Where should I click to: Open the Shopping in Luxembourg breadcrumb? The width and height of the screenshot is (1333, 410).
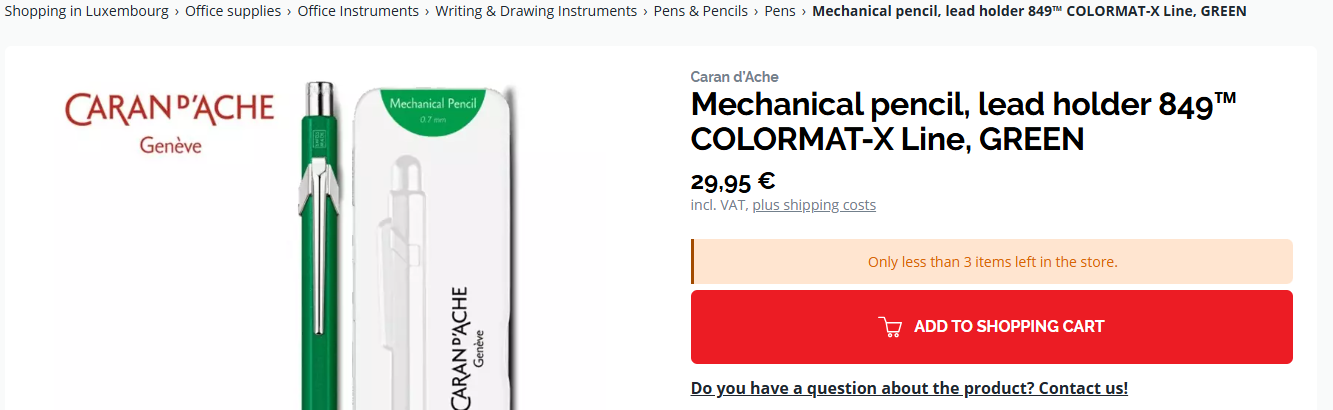[x=86, y=11]
